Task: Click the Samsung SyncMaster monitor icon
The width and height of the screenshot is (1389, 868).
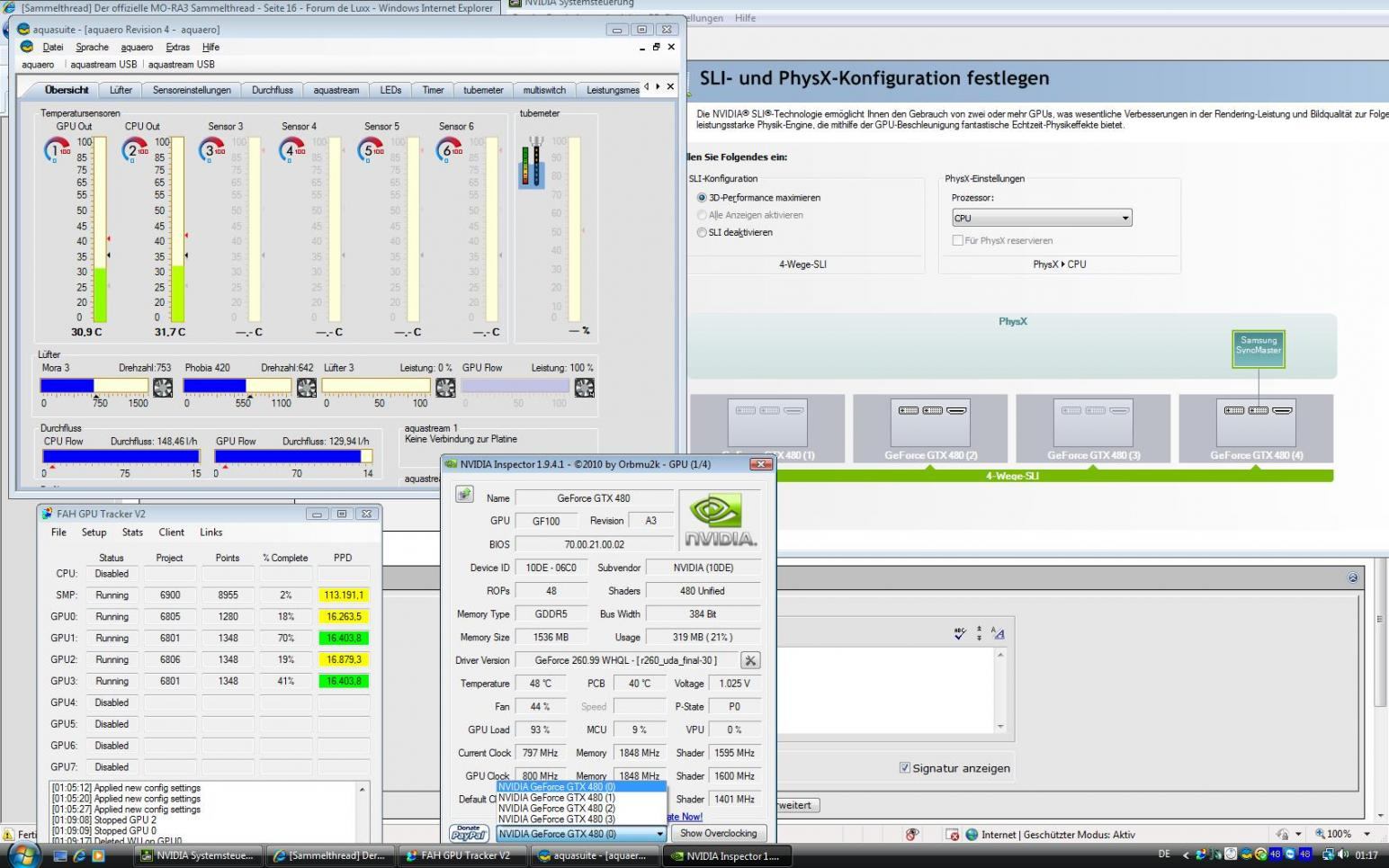Action: coord(1258,349)
